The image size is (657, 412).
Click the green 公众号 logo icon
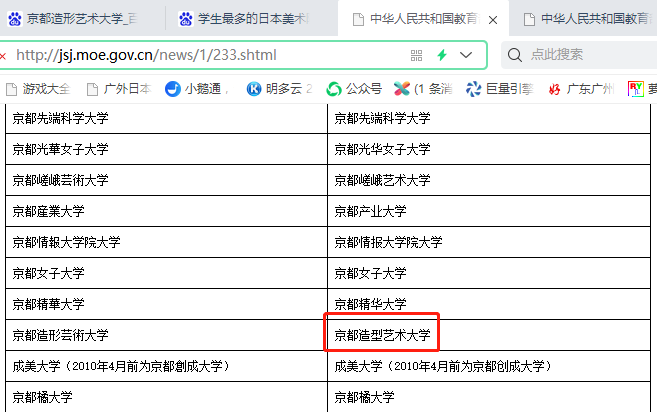click(x=334, y=89)
